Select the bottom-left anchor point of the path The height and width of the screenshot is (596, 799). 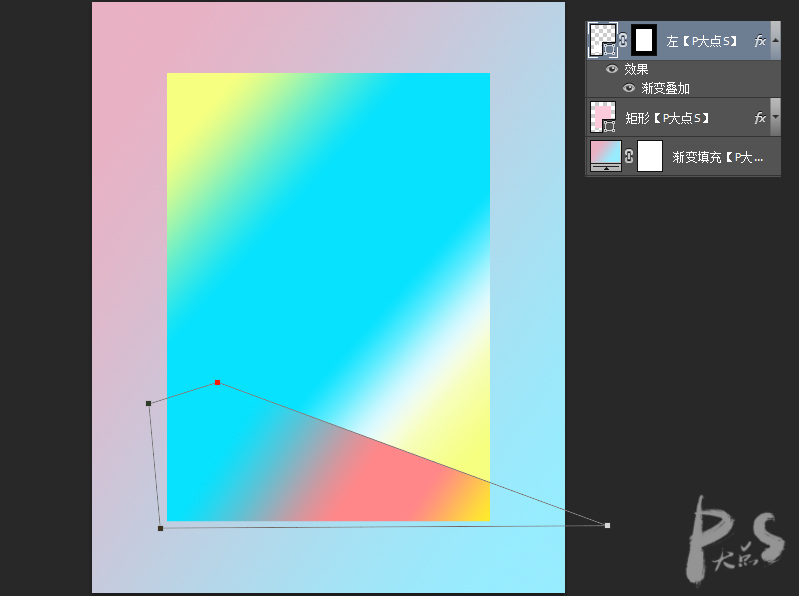pyautogui.click(x=161, y=529)
